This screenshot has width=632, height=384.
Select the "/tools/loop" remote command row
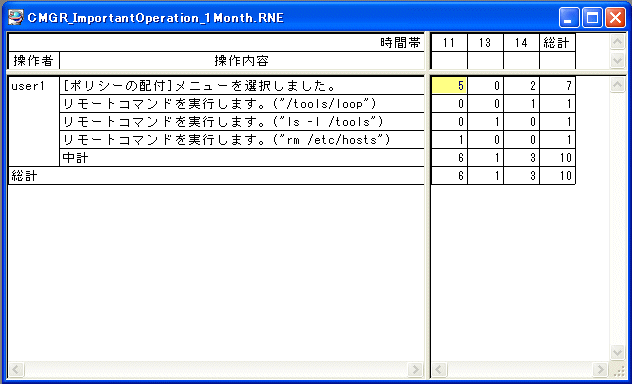tap(242, 104)
